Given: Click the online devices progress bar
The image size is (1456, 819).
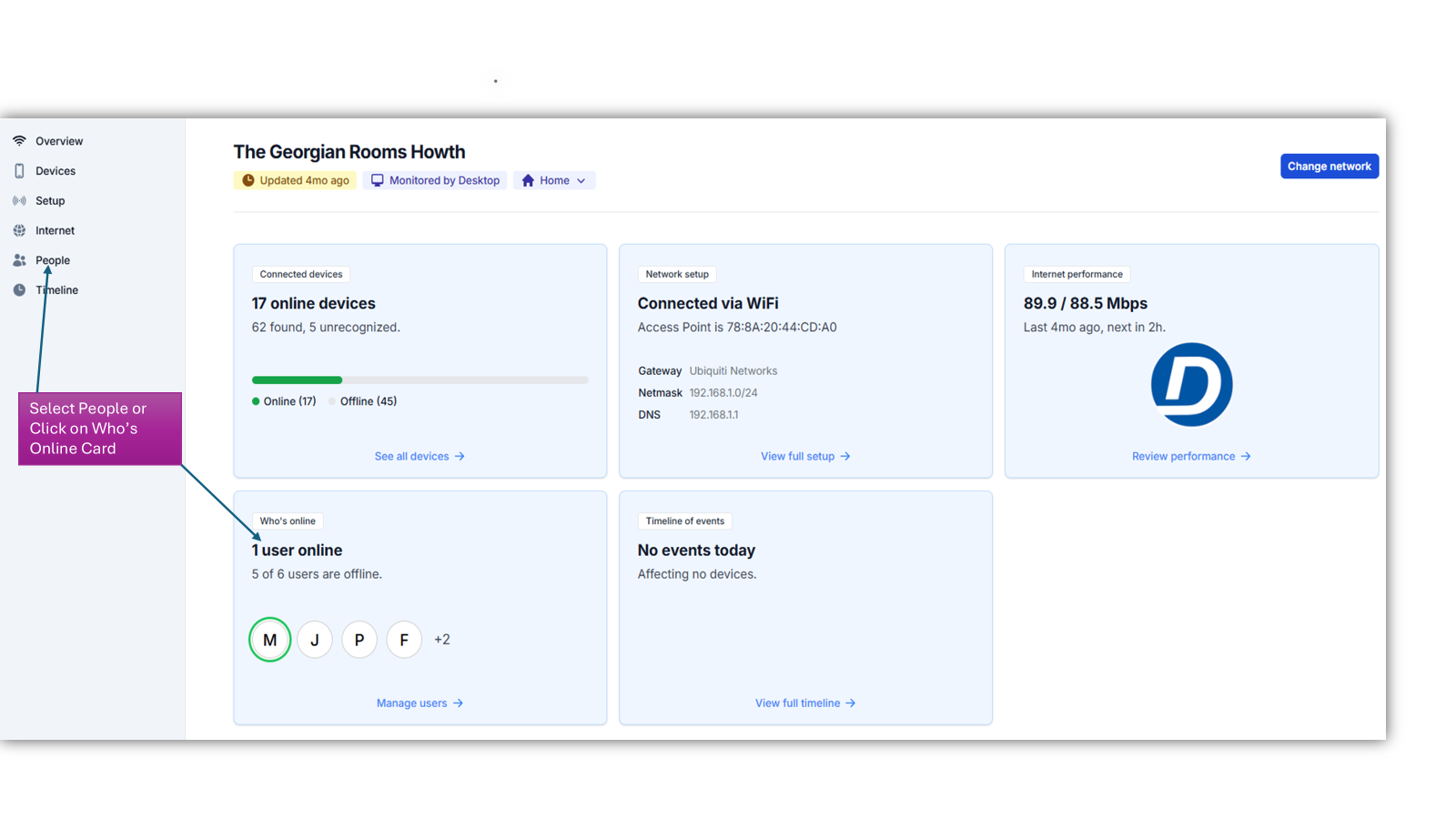Looking at the screenshot, I should coord(420,379).
